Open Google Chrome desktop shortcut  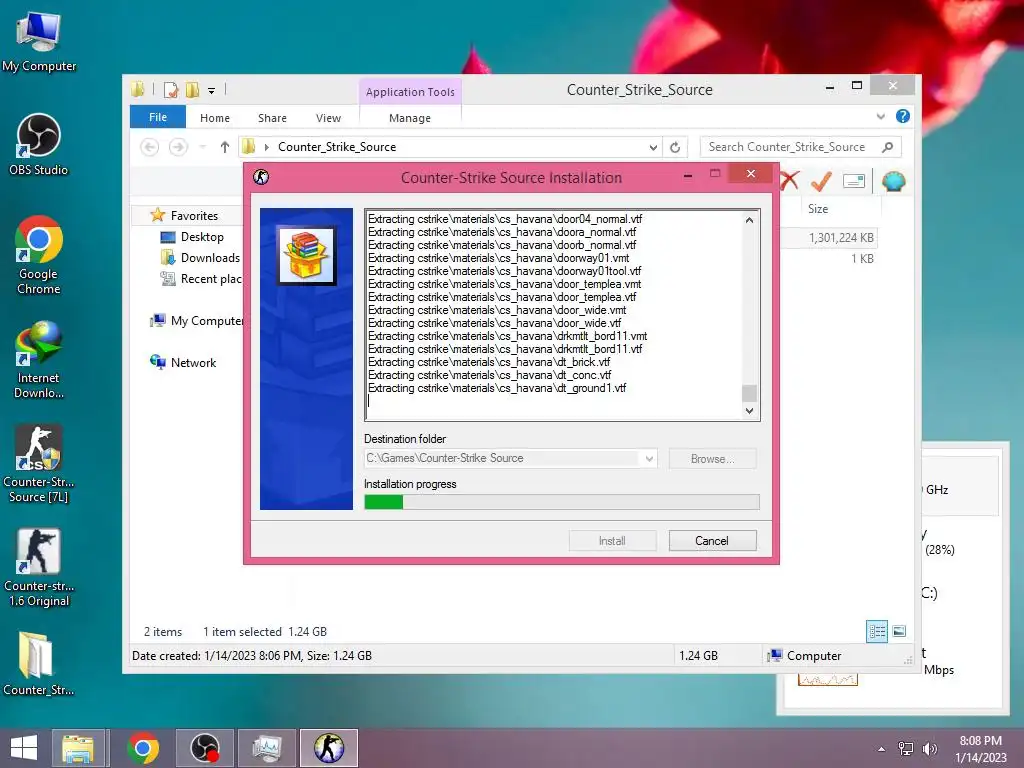point(39,255)
